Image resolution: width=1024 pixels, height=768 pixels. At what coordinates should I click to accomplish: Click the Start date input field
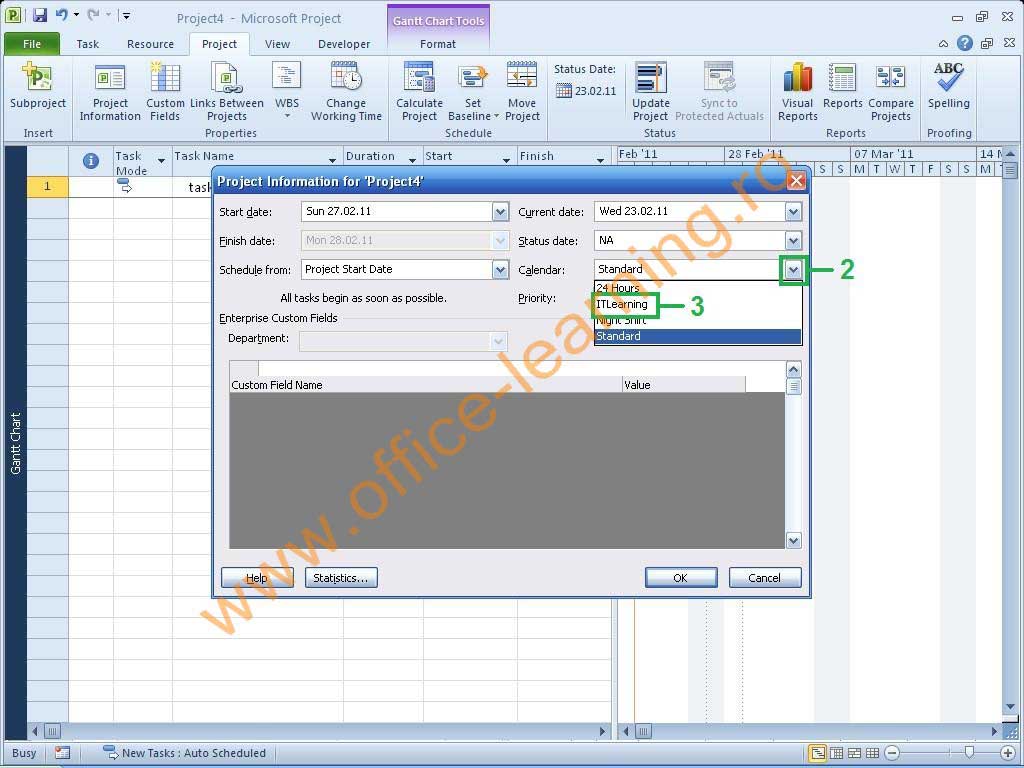click(x=397, y=212)
